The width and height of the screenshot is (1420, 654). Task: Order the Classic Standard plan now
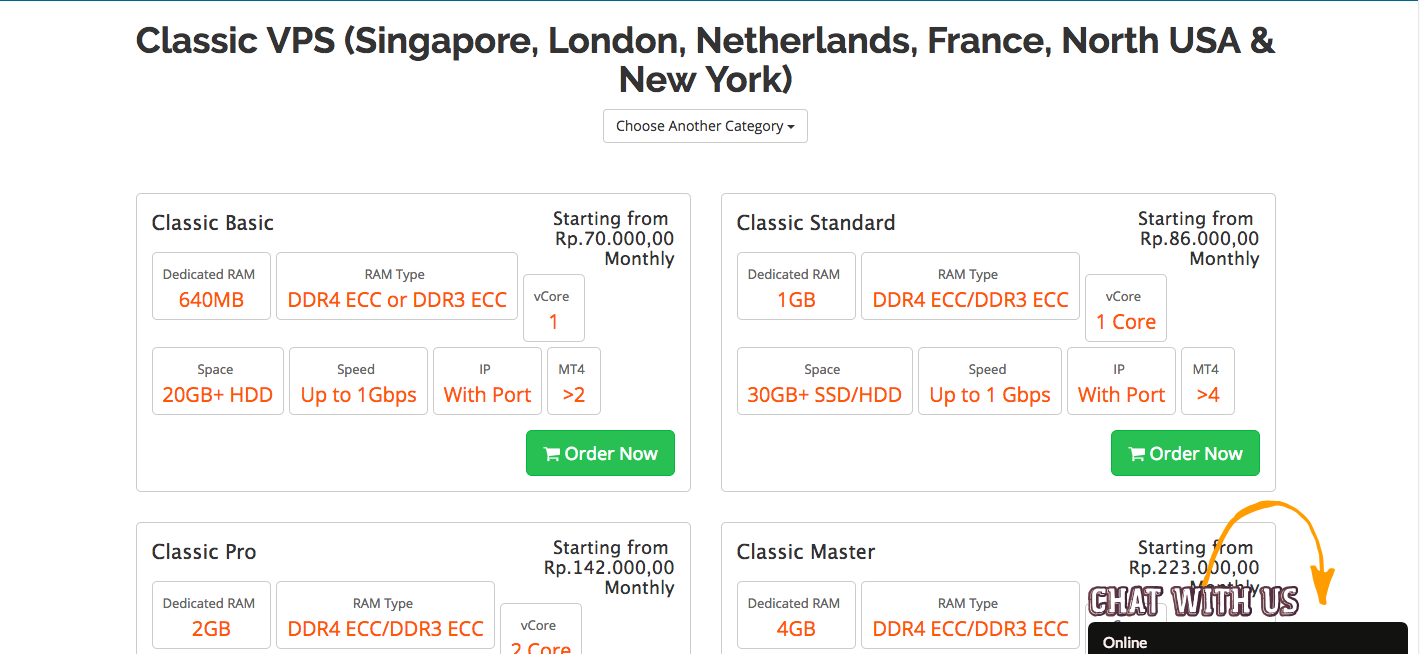click(1185, 453)
